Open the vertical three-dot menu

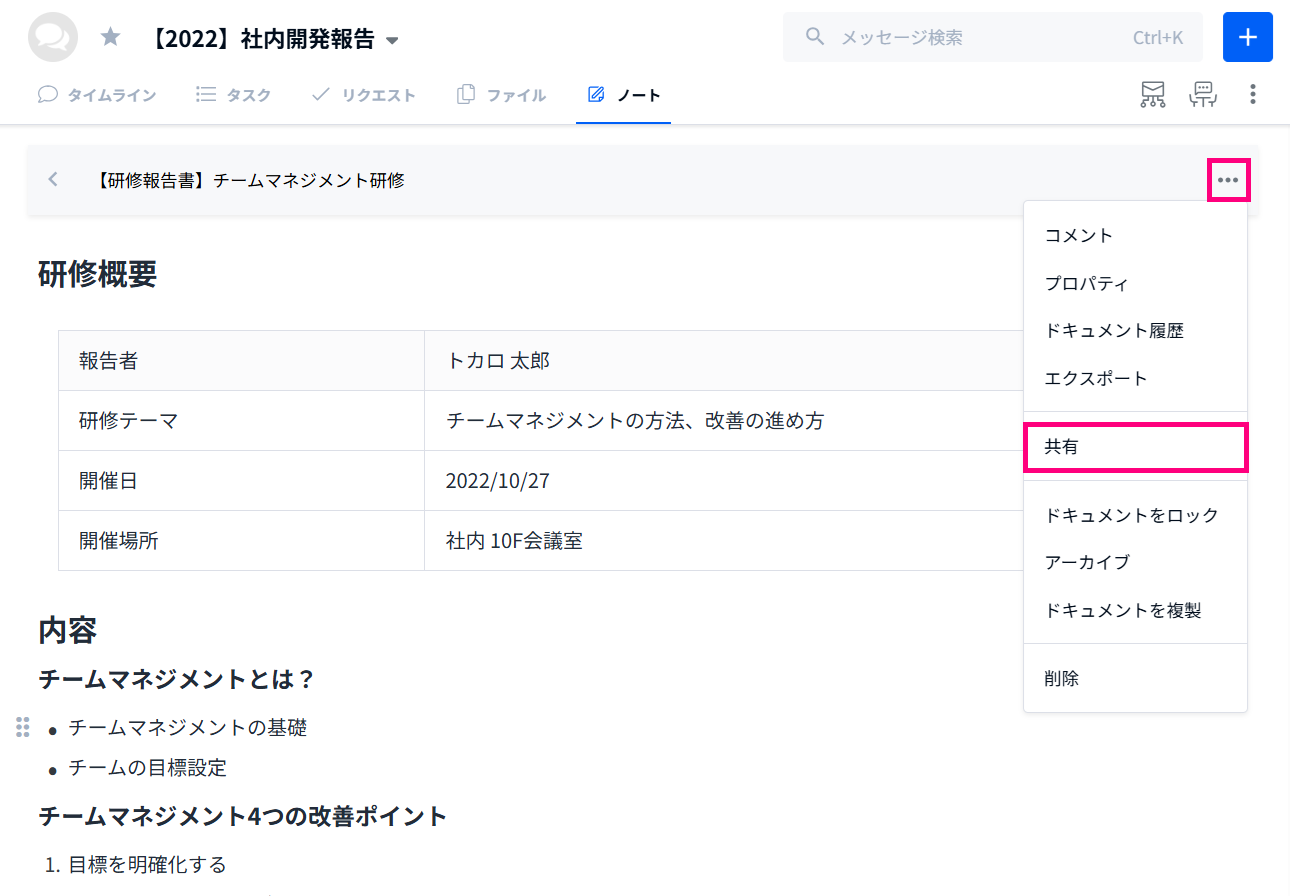(x=1252, y=95)
